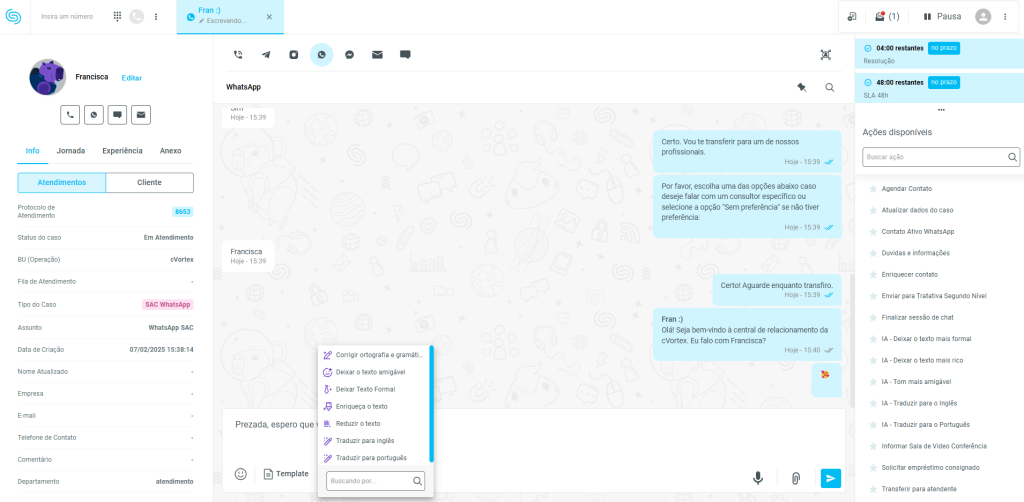Send the message with the blue arrow button
The width and height of the screenshot is (1024, 502).
point(830,478)
